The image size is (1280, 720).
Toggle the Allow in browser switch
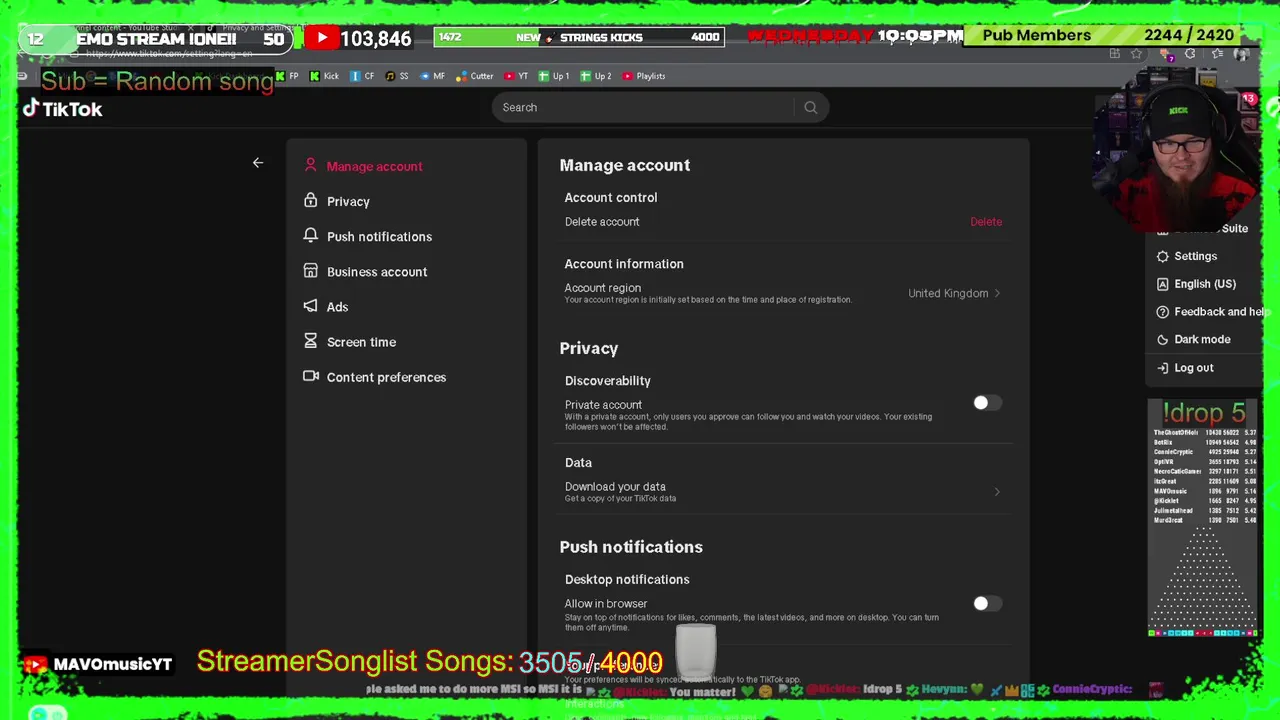coord(986,603)
